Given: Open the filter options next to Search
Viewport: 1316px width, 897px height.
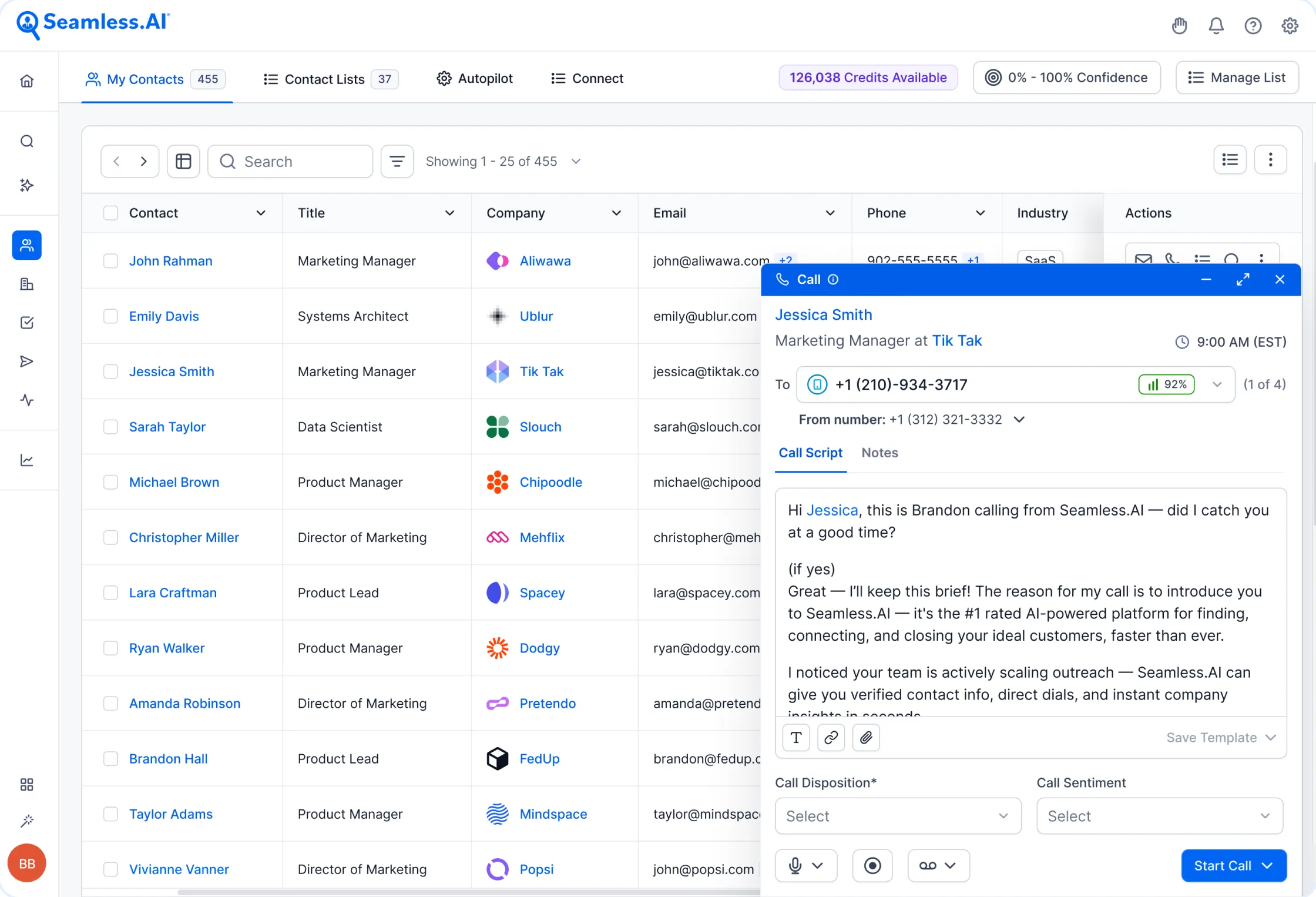Looking at the screenshot, I should (397, 161).
